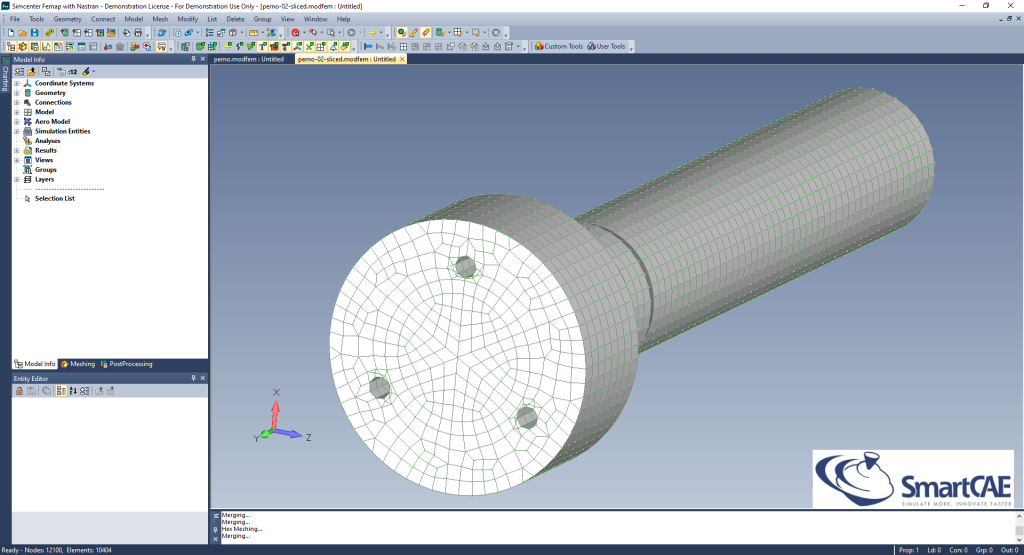Close the perno-02-sliced.modfem tab
1024x555 pixels.
[x=402, y=59]
